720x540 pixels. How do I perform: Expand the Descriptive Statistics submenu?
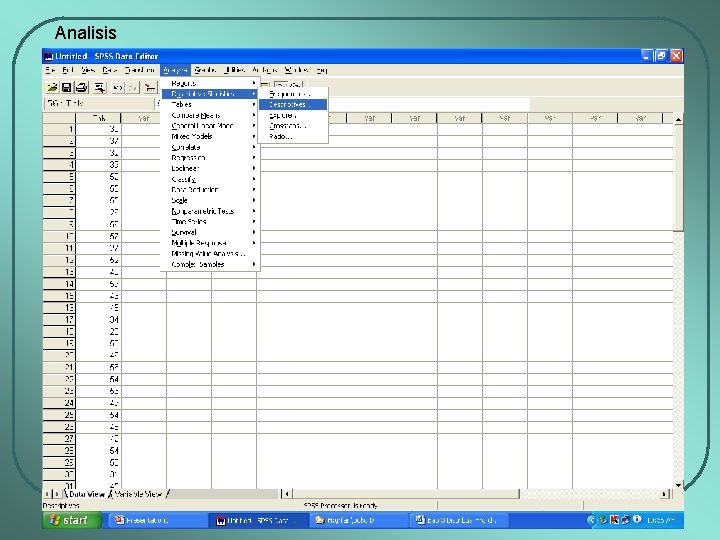coord(210,94)
